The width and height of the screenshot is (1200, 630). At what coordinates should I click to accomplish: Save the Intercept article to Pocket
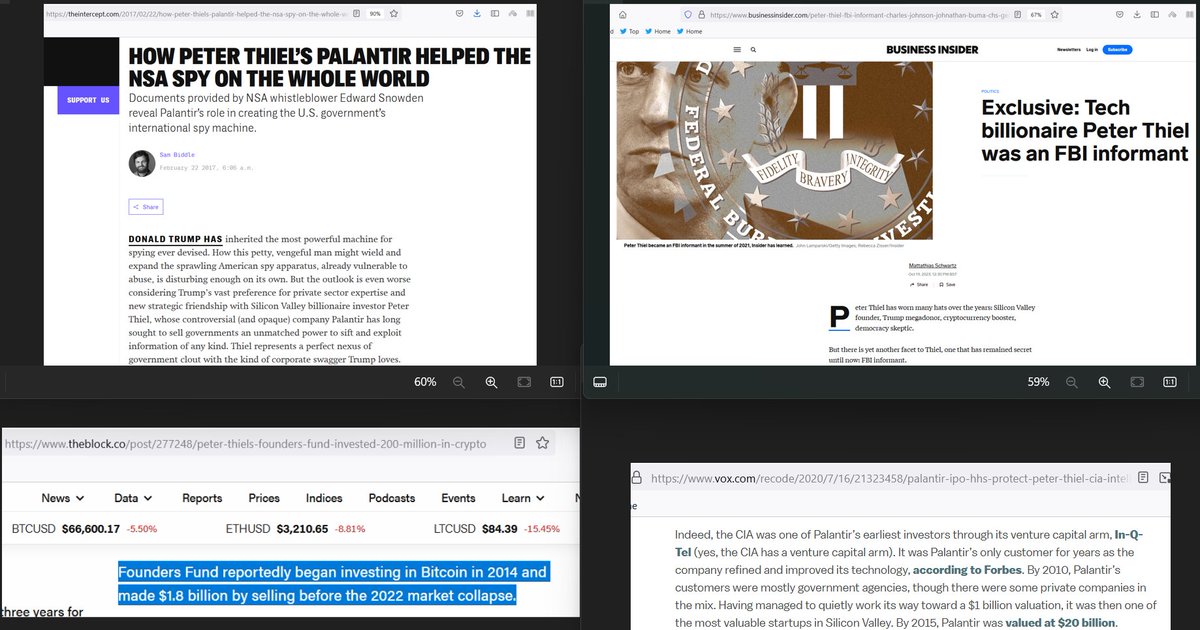click(x=459, y=13)
